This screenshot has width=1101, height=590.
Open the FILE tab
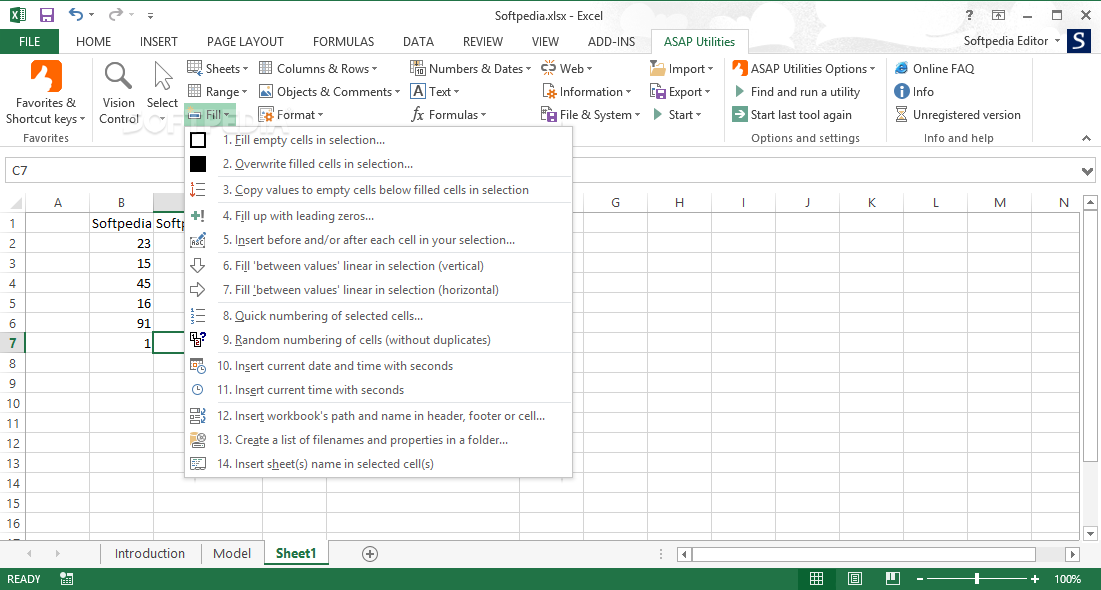coord(29,41)
